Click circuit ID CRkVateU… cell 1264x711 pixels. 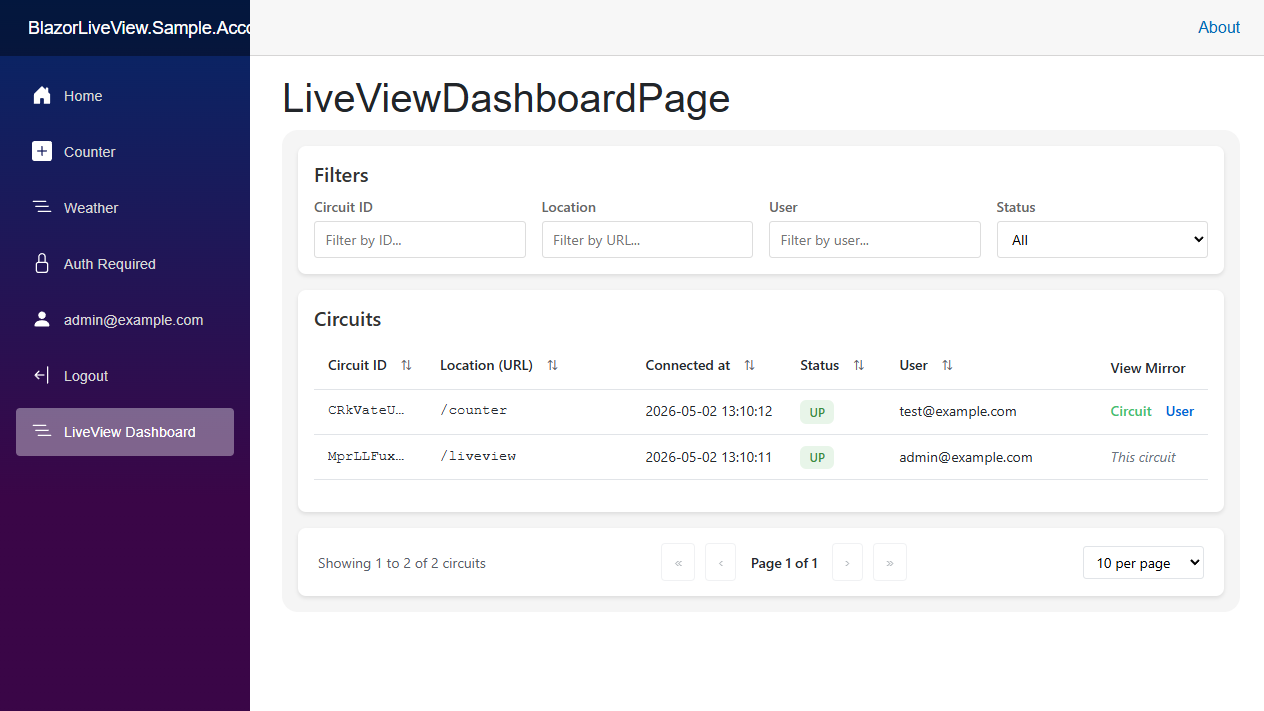(367, 411)
